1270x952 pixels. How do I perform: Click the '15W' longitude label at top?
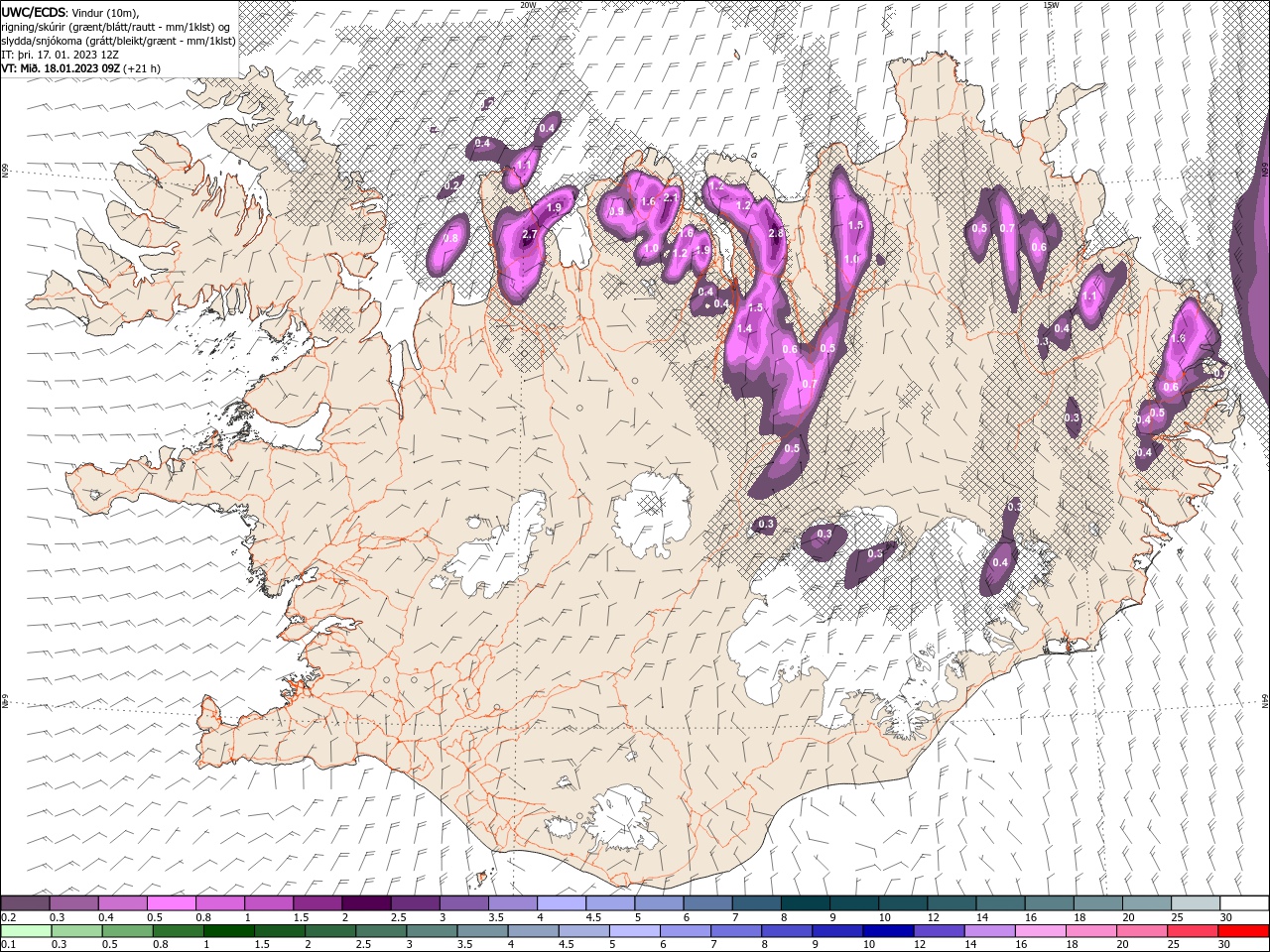tap(1050, 4)
